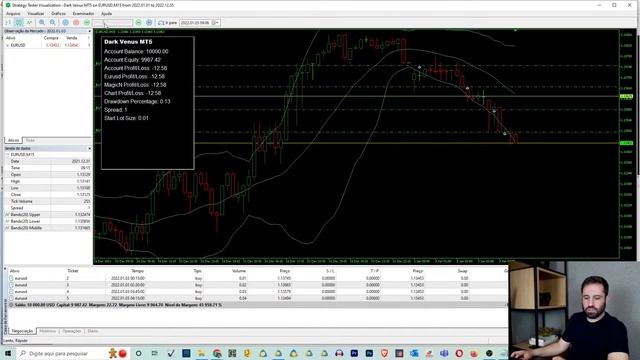Open Task View on the taskbar
The image size is (640, 360).
pos(155,353)
